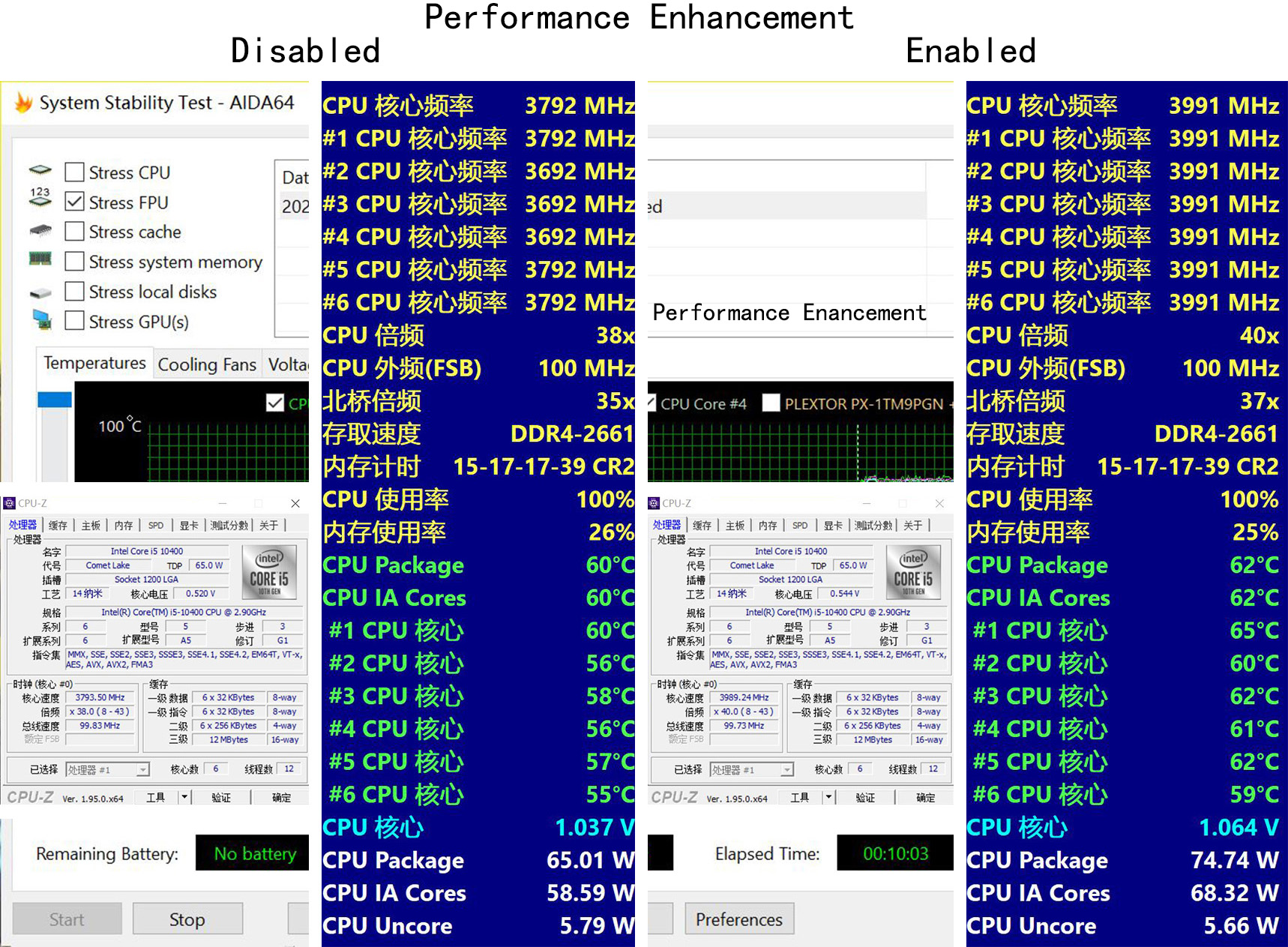
Task: Enable the Stress GPU(s) checkbox
Action: 74,321
